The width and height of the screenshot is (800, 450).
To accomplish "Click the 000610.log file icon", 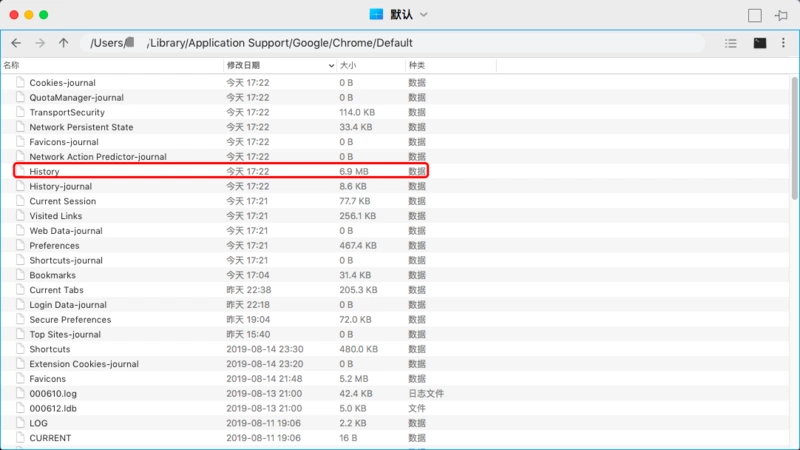I will (20, 393).
